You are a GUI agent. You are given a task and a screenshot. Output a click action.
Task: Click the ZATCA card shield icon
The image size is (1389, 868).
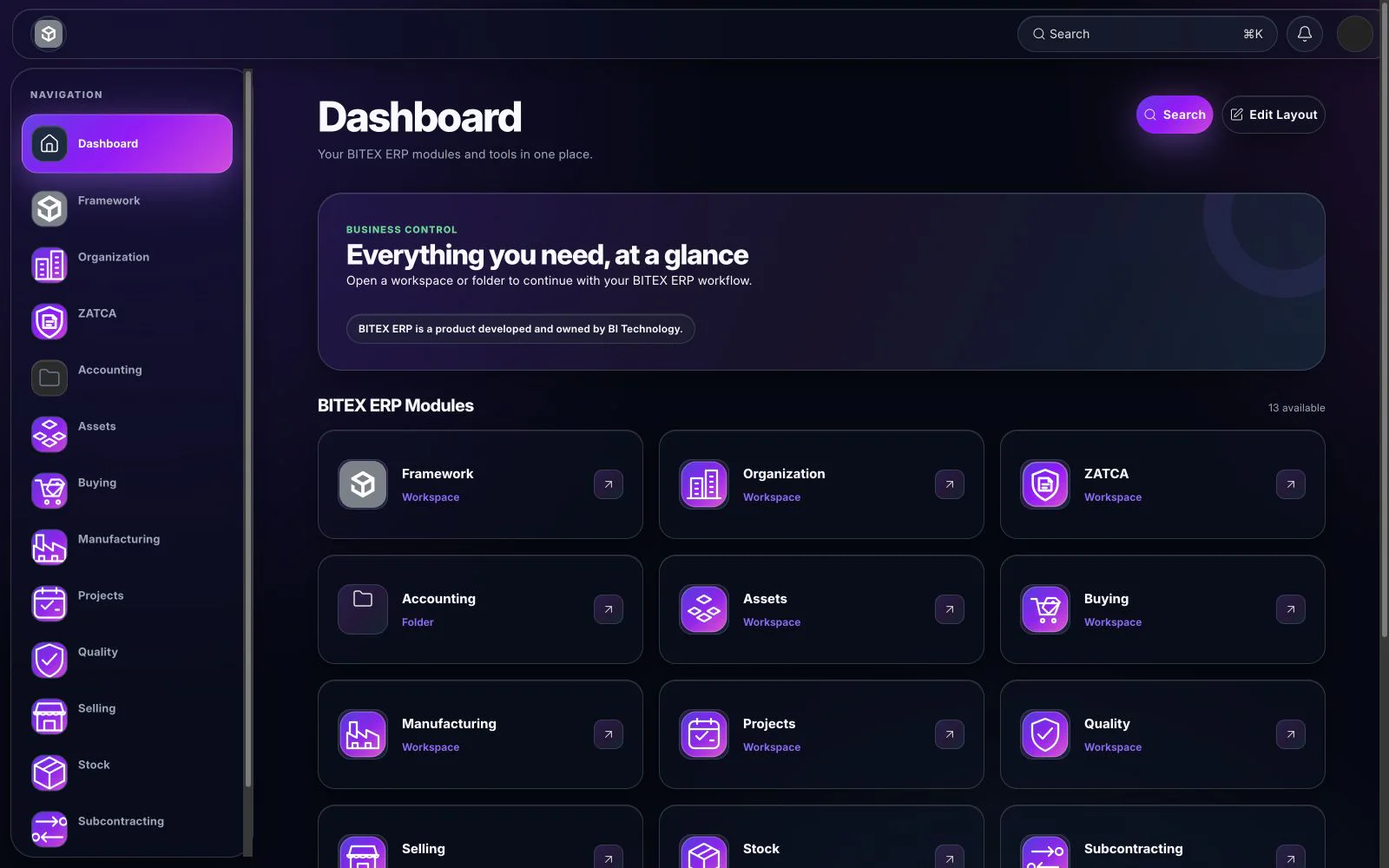[x=1045, y=484]
